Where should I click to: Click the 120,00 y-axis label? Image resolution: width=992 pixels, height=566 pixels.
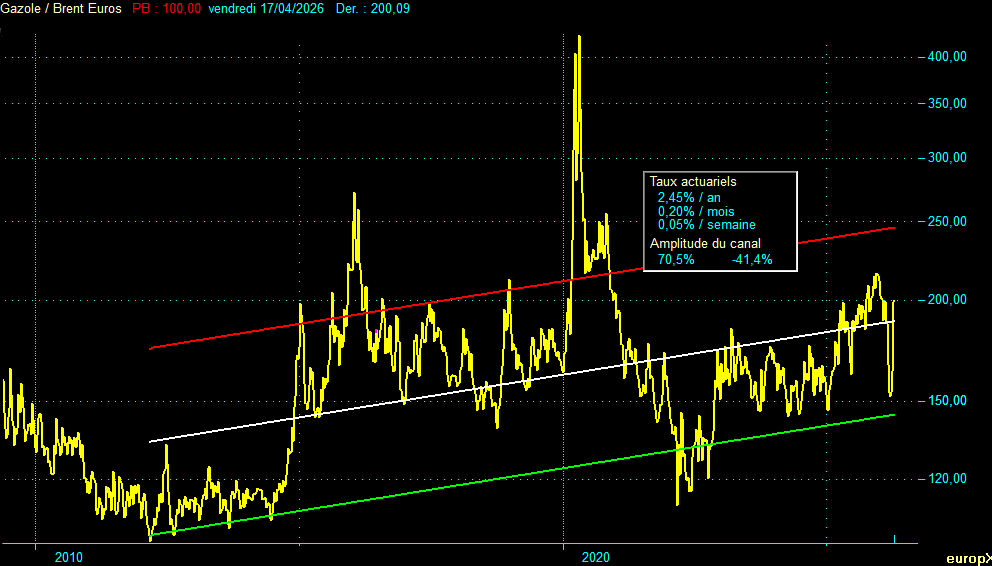tap(946, 479)
